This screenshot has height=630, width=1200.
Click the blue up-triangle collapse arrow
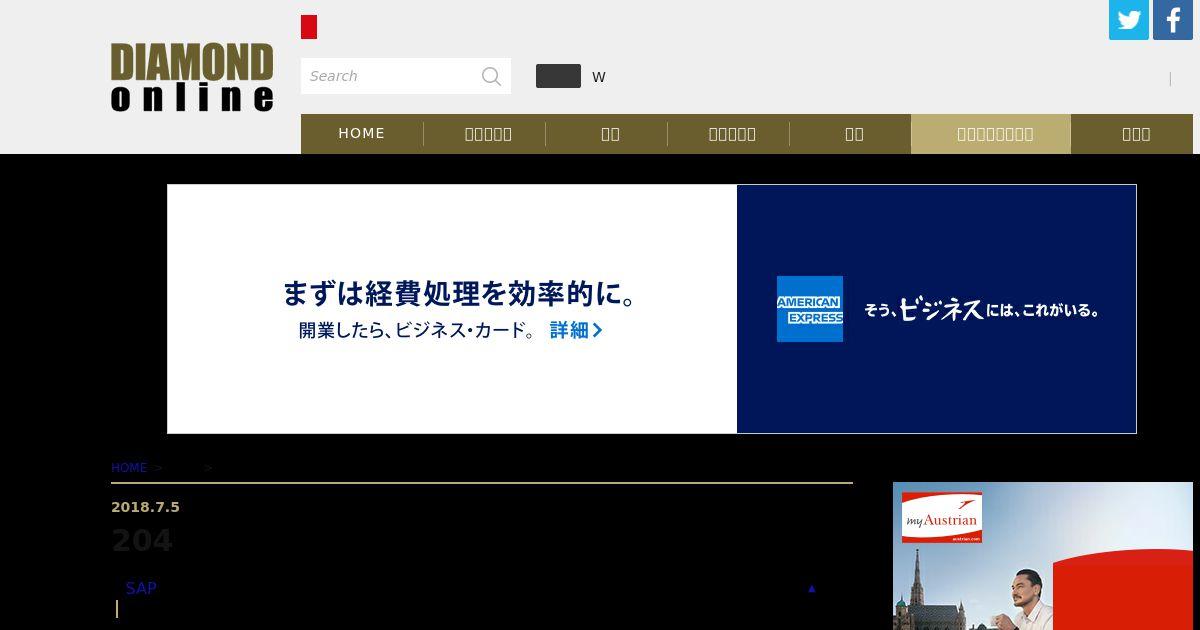point(812,588)
